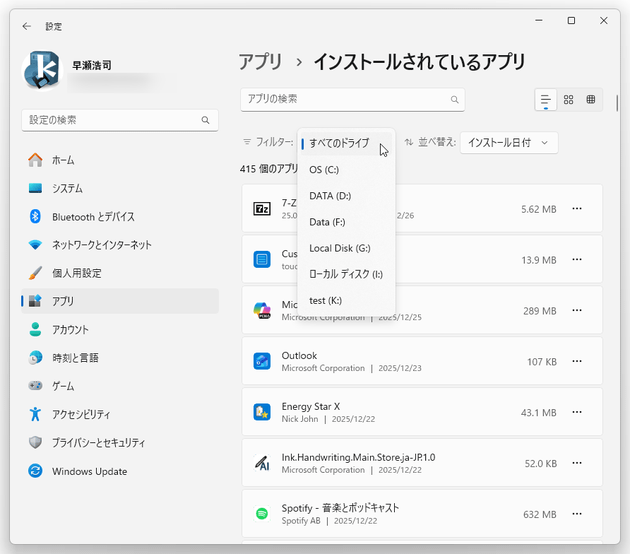Open 個人用設定 settings
This screenshot has height=554, width=630.
[120, 273]
